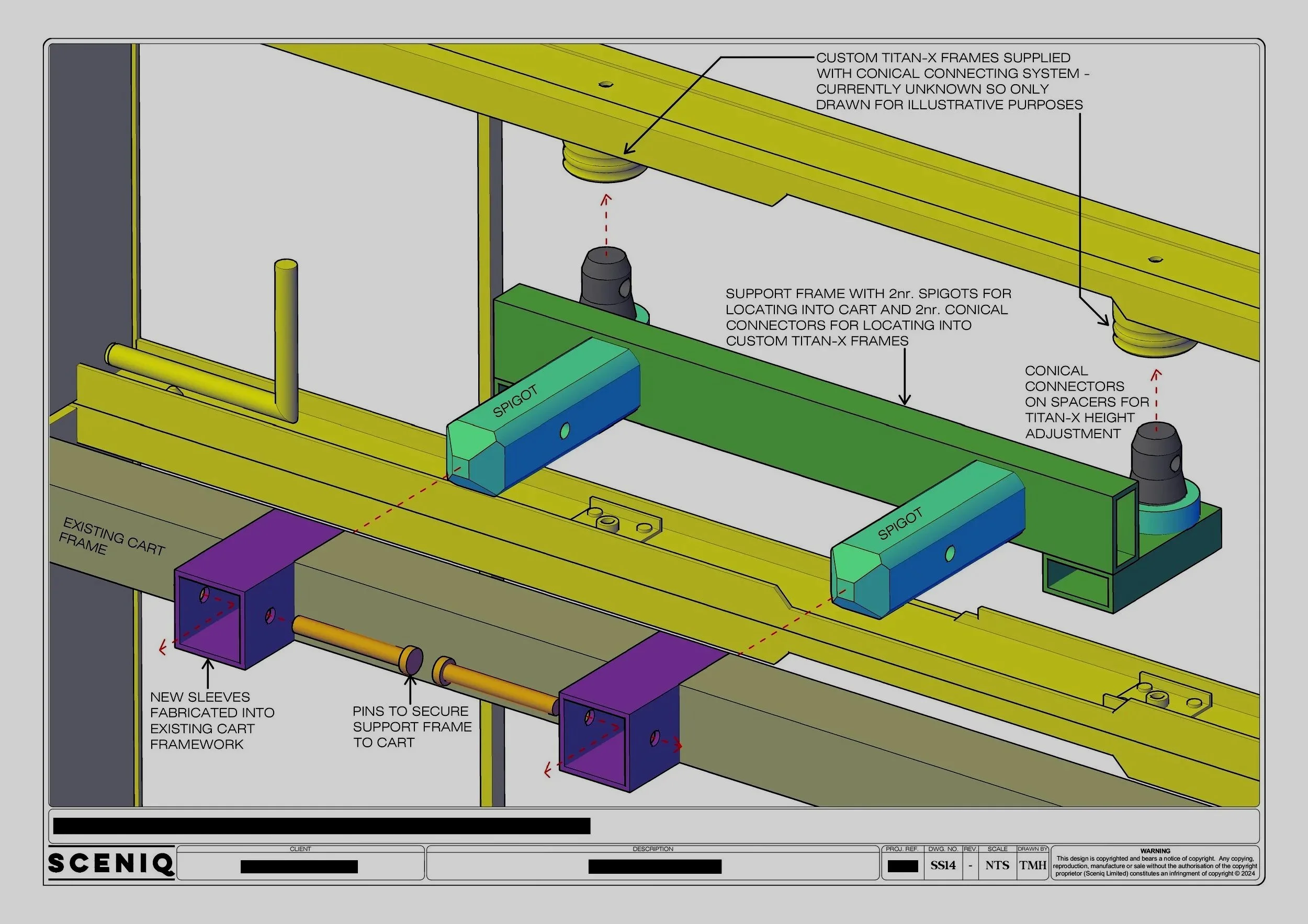Click the right dark grey conical connector
1308x924 pixels.
coord(1156,464)
